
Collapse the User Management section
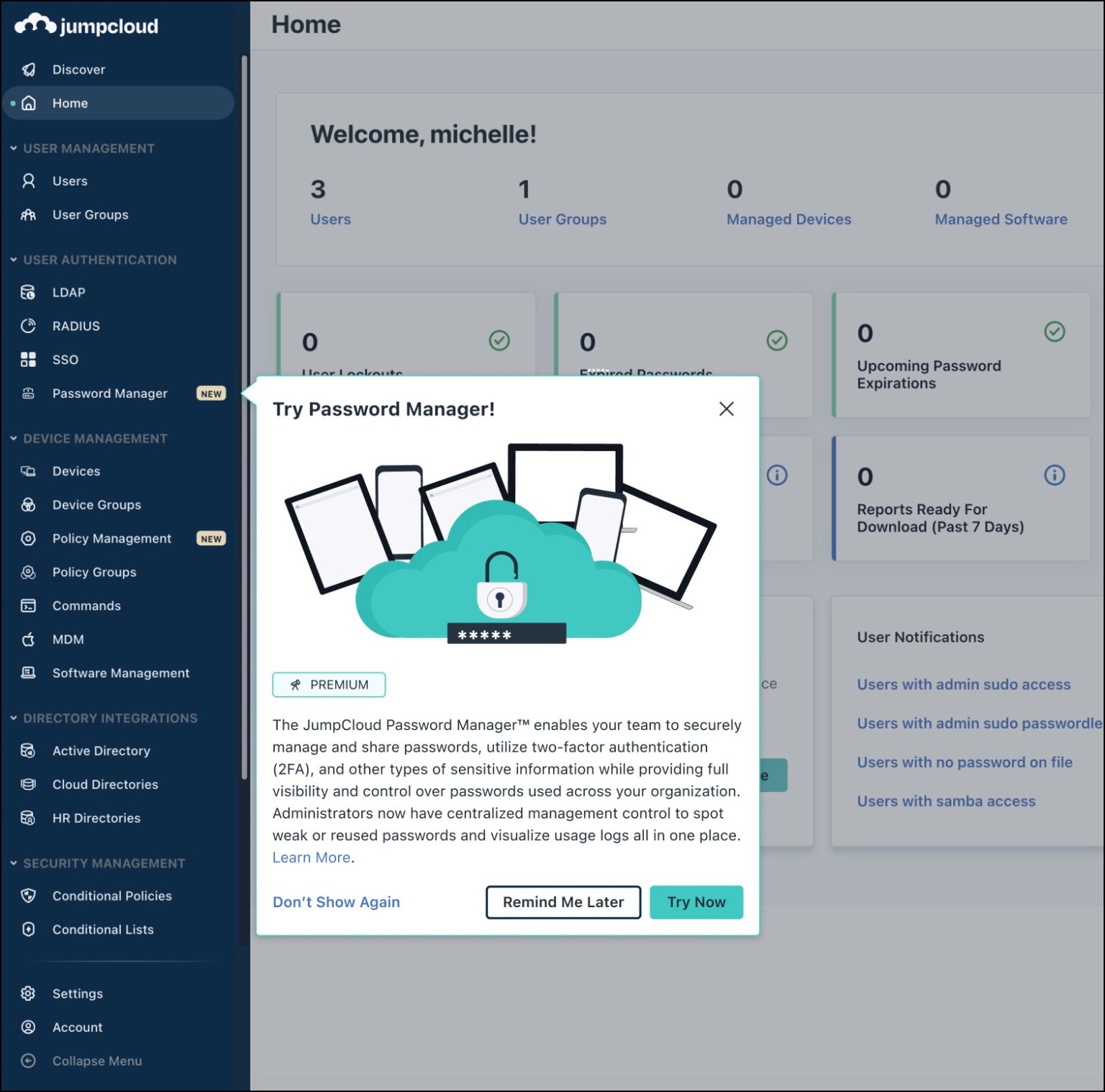pyautogui.click(x=12, y=148)
